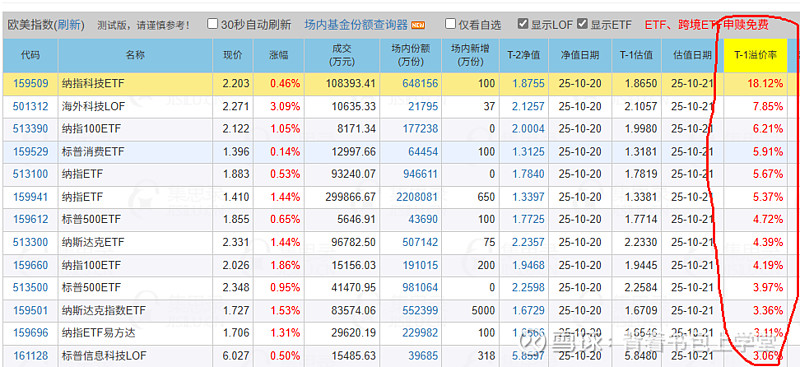Image resolution: width=800 pixels, height=367 pixels.
Task: Sort by 涨幅 column header
Action: pos(279,55)
